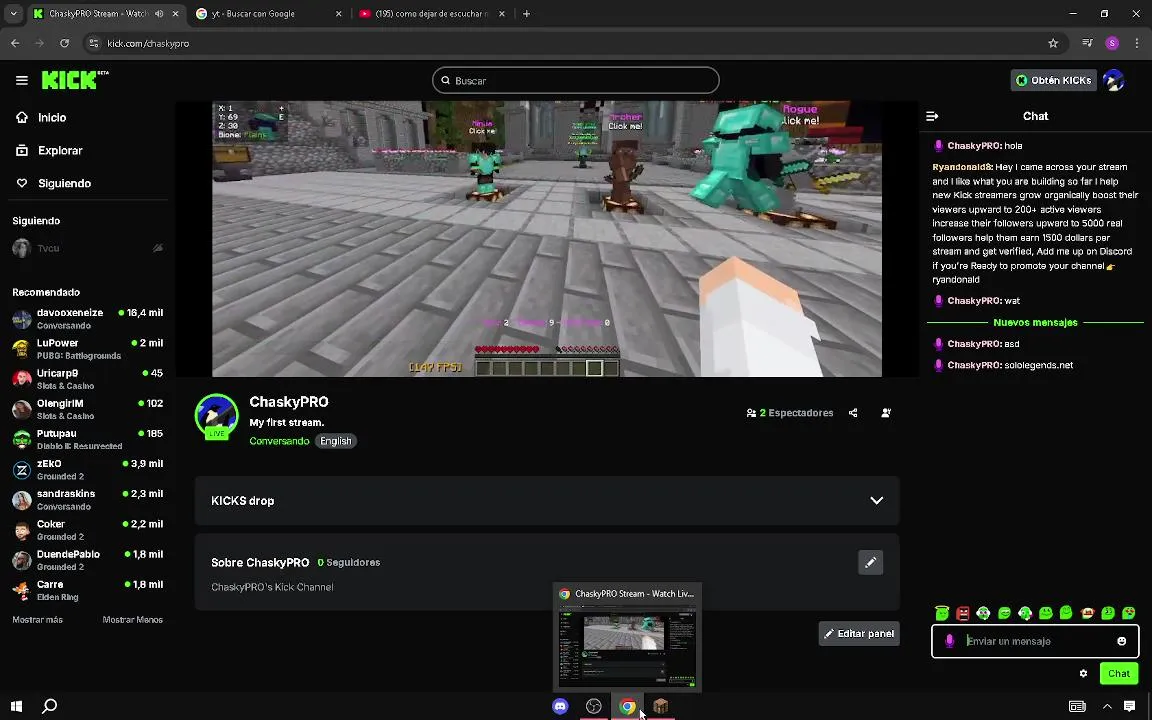Click the Chrome taskbar icon
The height and width of the screenshot is (720, 1152).
[627, 706]
